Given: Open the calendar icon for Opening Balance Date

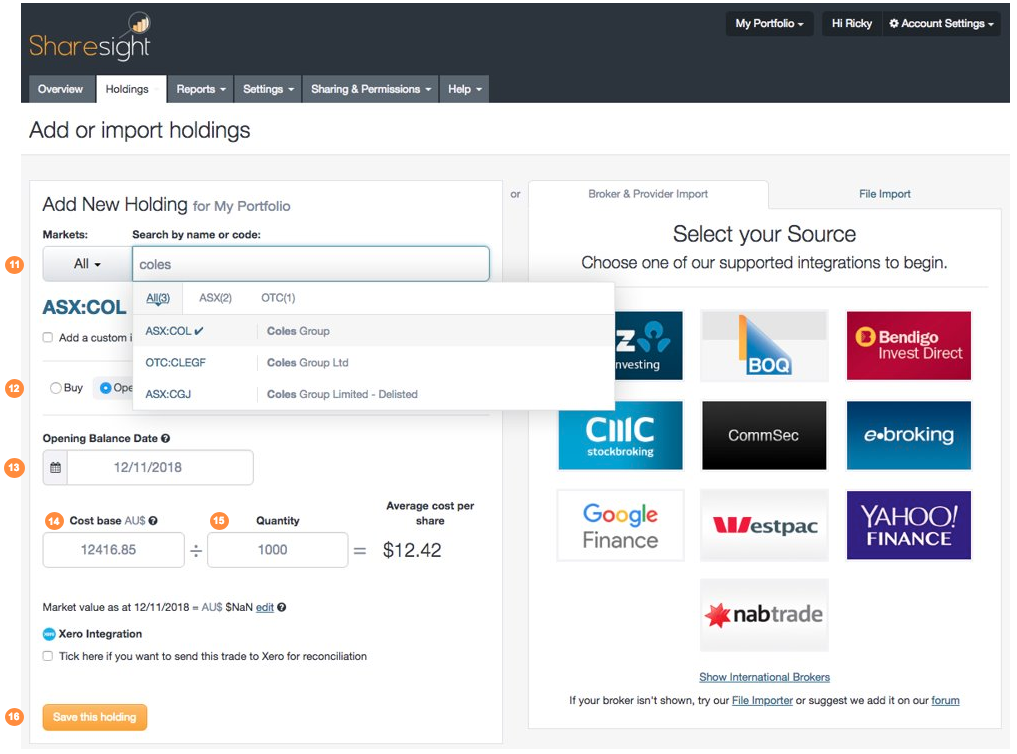Looking at the screenshot, I should click(55, 467).
